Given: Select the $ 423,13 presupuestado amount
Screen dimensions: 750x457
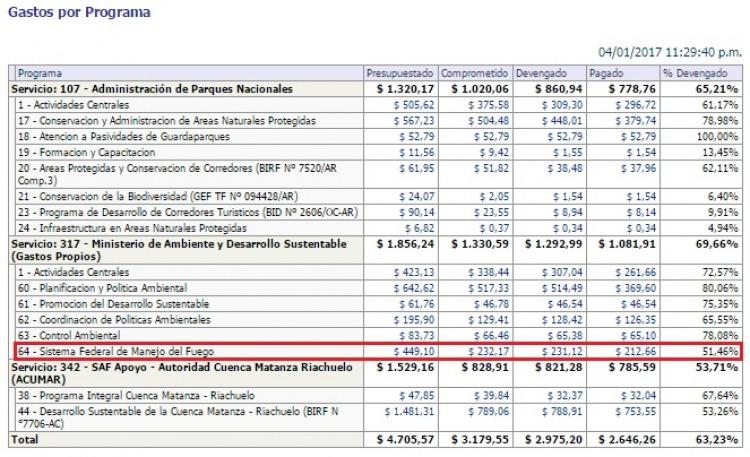Looking at the screenshot, I should tap(414, 272).
